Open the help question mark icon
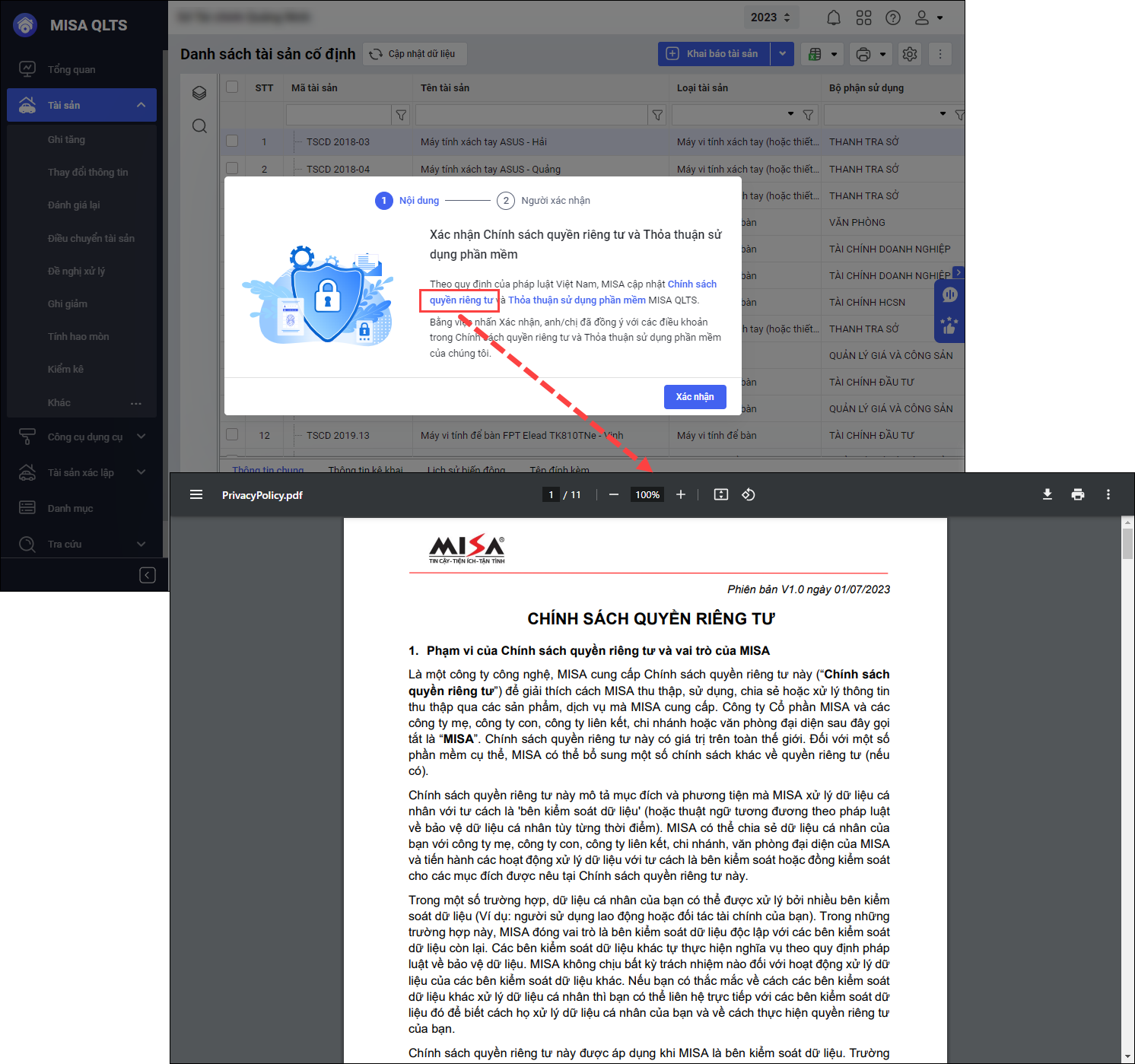This screenshot has height=1064, width=1135. [x=893, y=17]
